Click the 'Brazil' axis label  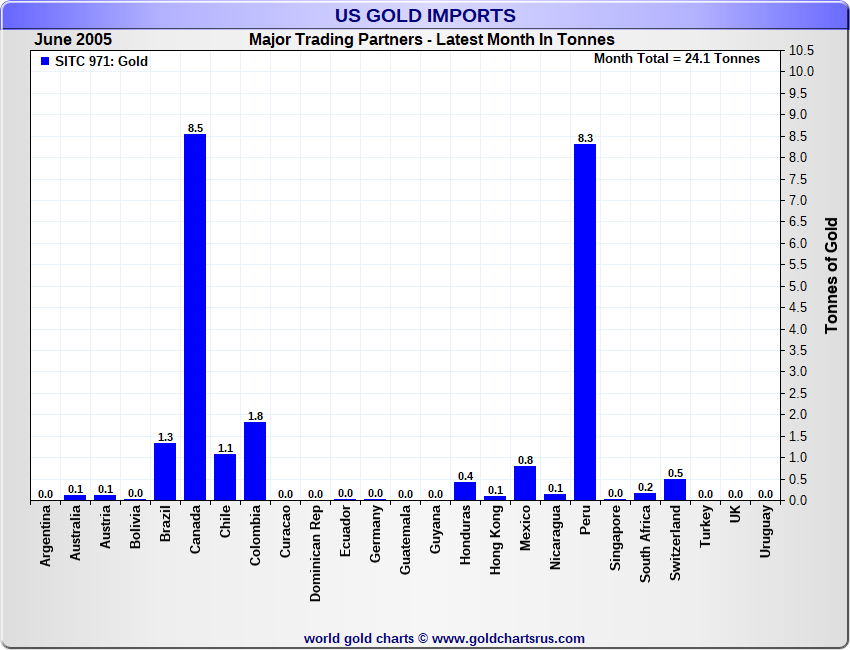click(x=165, y=523)
